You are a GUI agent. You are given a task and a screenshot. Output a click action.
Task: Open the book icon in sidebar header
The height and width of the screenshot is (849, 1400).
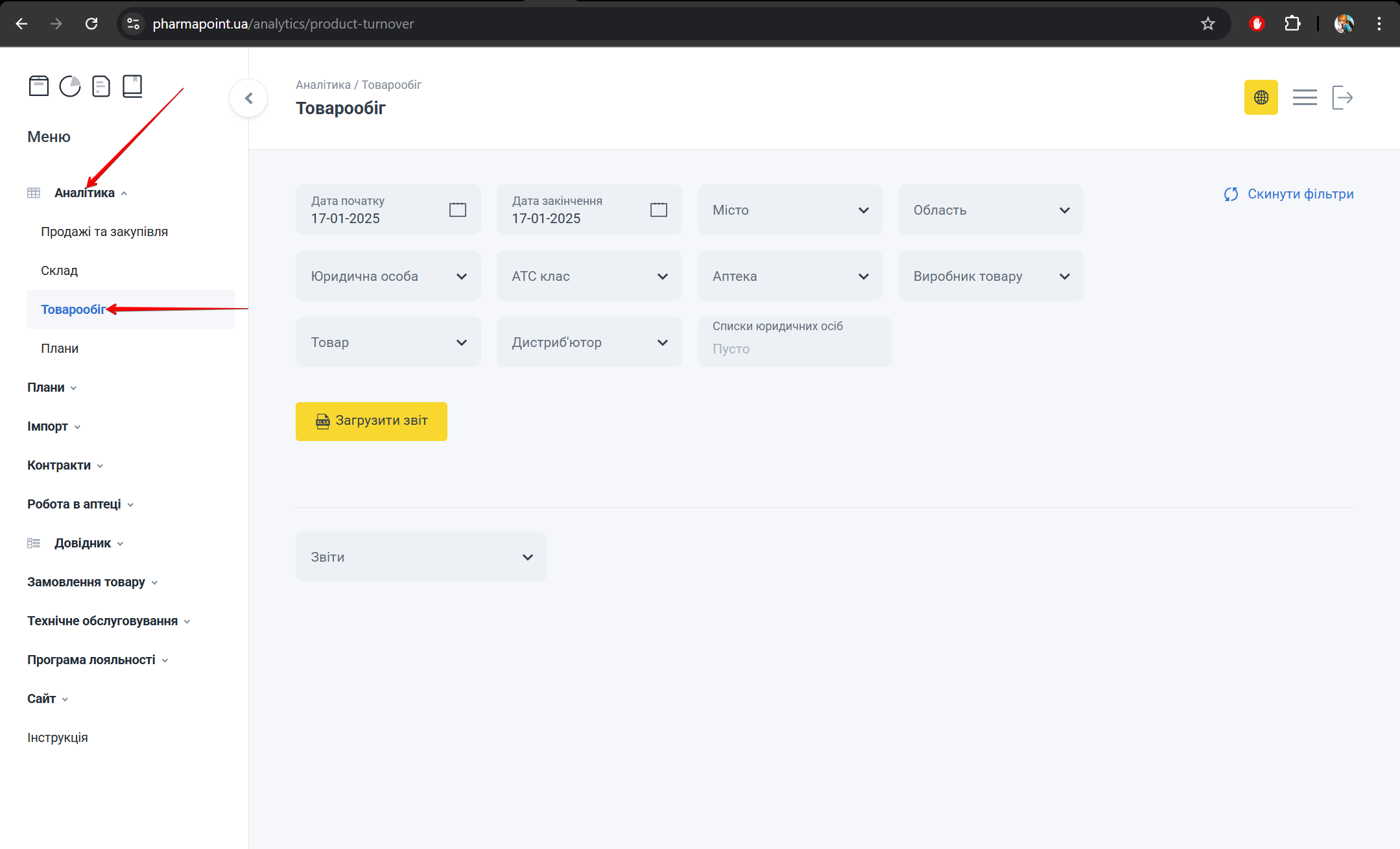[x=132, y=86]
